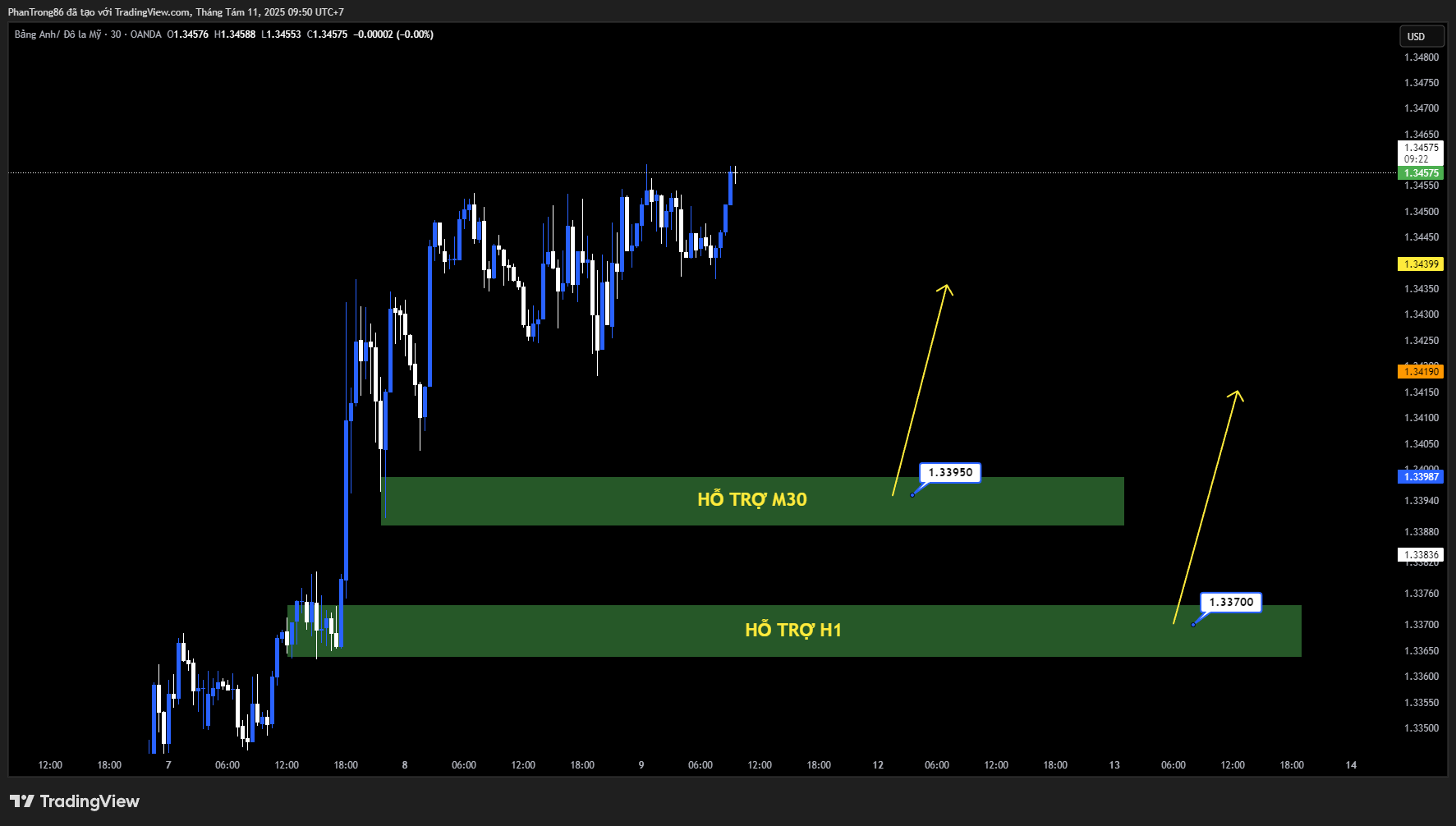
Task: Click the date label 7 on time axis
Action: pos(168,765)
